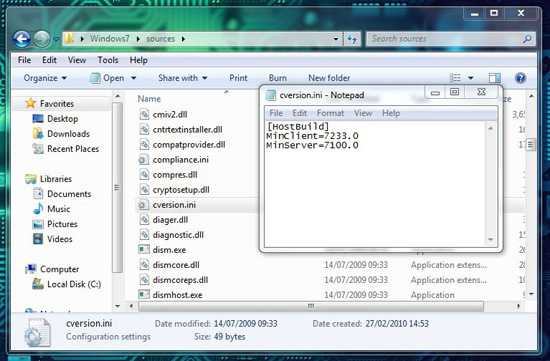Click the Forward navigation arrow

(42, 39)
